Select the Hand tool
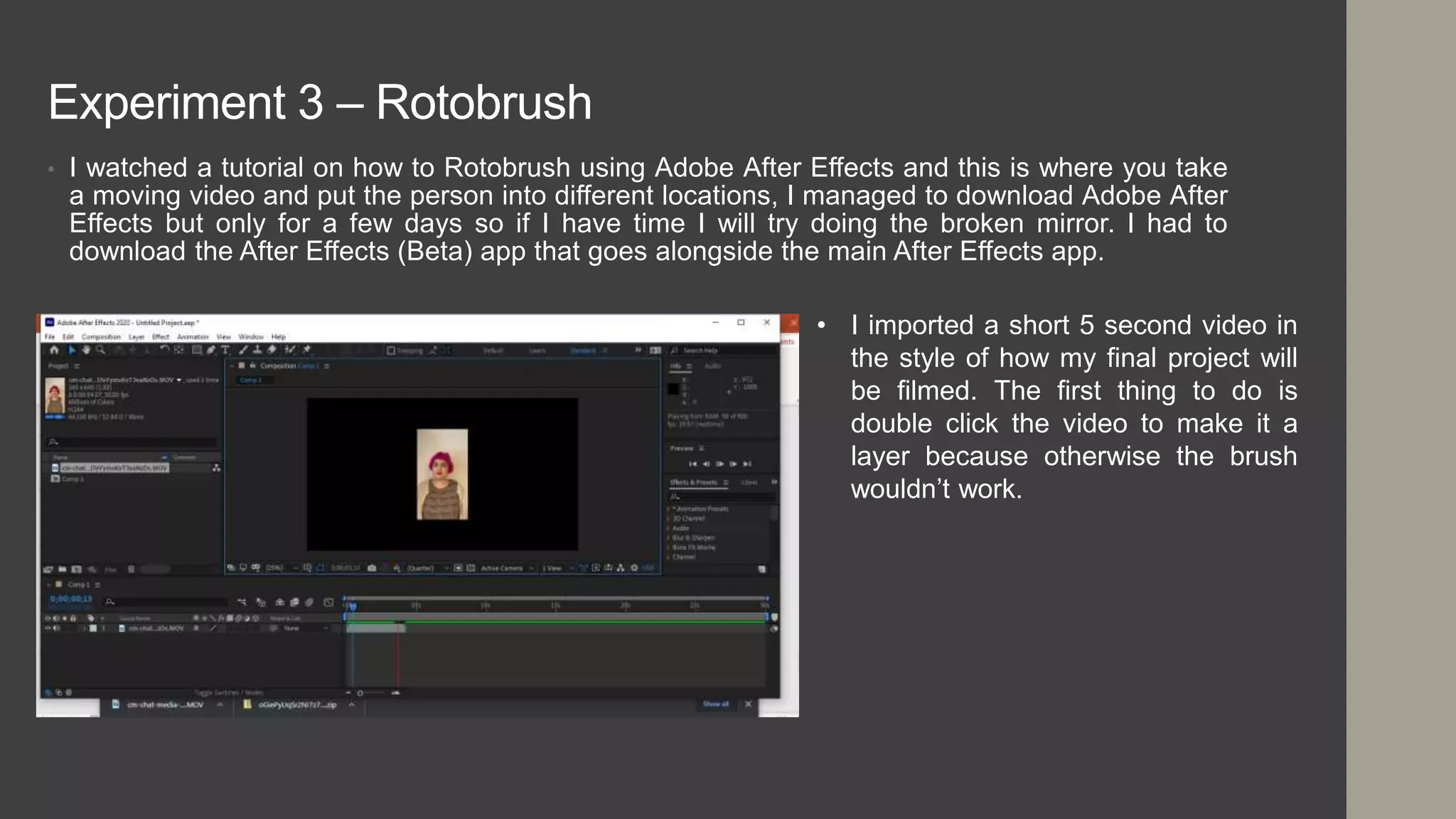Image resolution: width=1456 pixels, height=819 pixels. tap(86, 350)
